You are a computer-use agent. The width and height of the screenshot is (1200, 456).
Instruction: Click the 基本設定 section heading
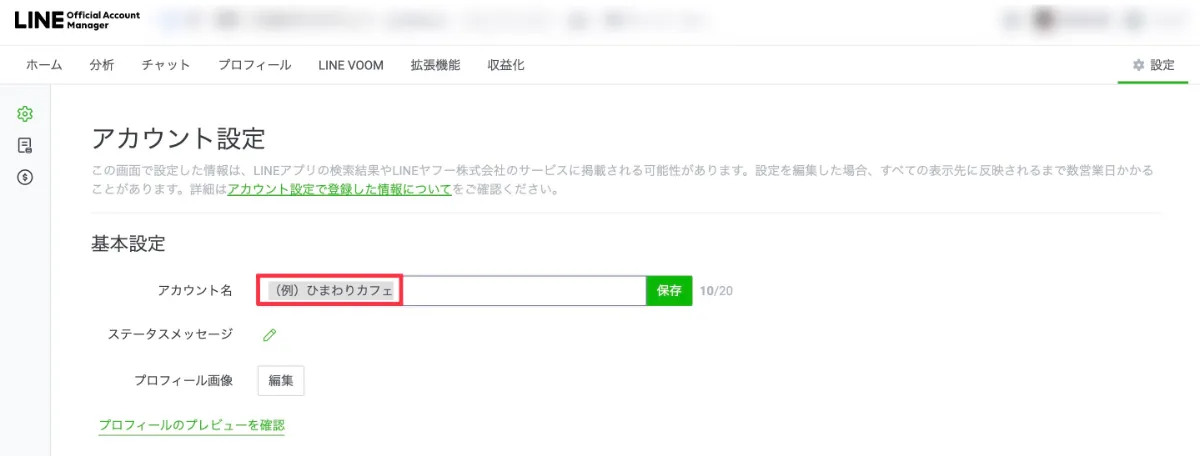128,243
